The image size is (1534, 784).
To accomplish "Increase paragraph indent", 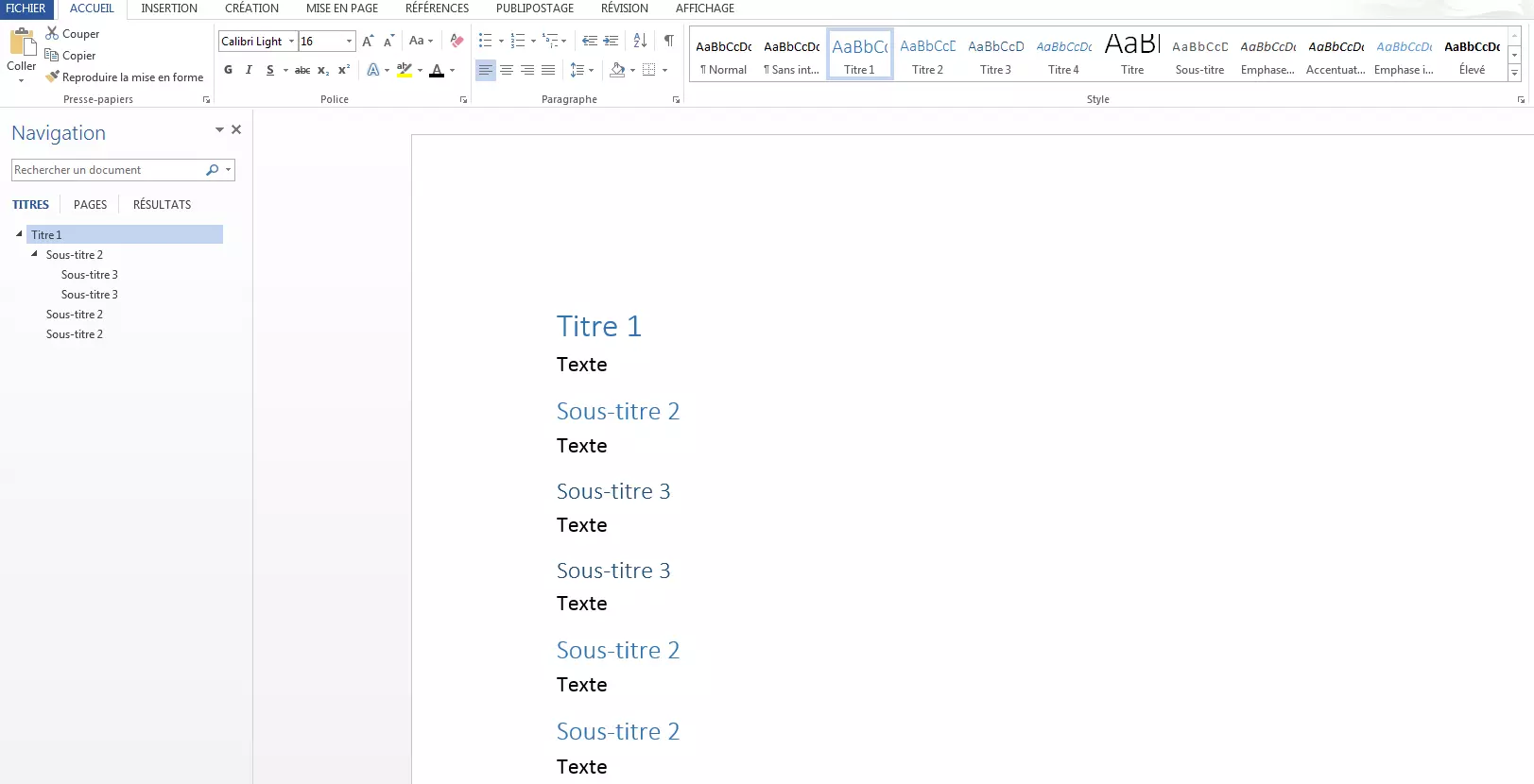I will pos(611,41).
